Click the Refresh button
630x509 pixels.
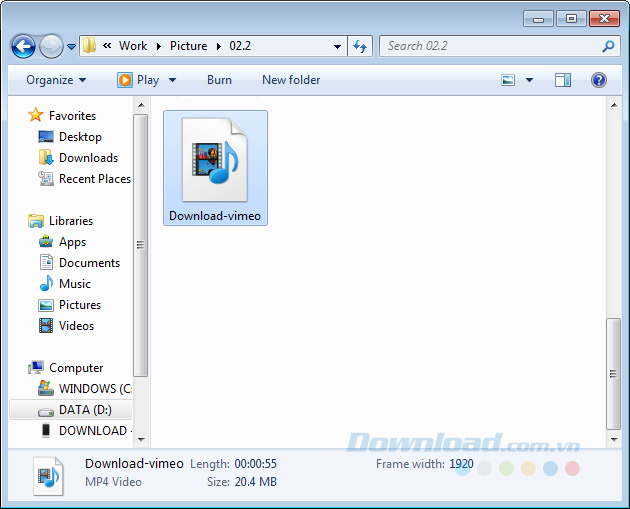[x=360, y=46]
